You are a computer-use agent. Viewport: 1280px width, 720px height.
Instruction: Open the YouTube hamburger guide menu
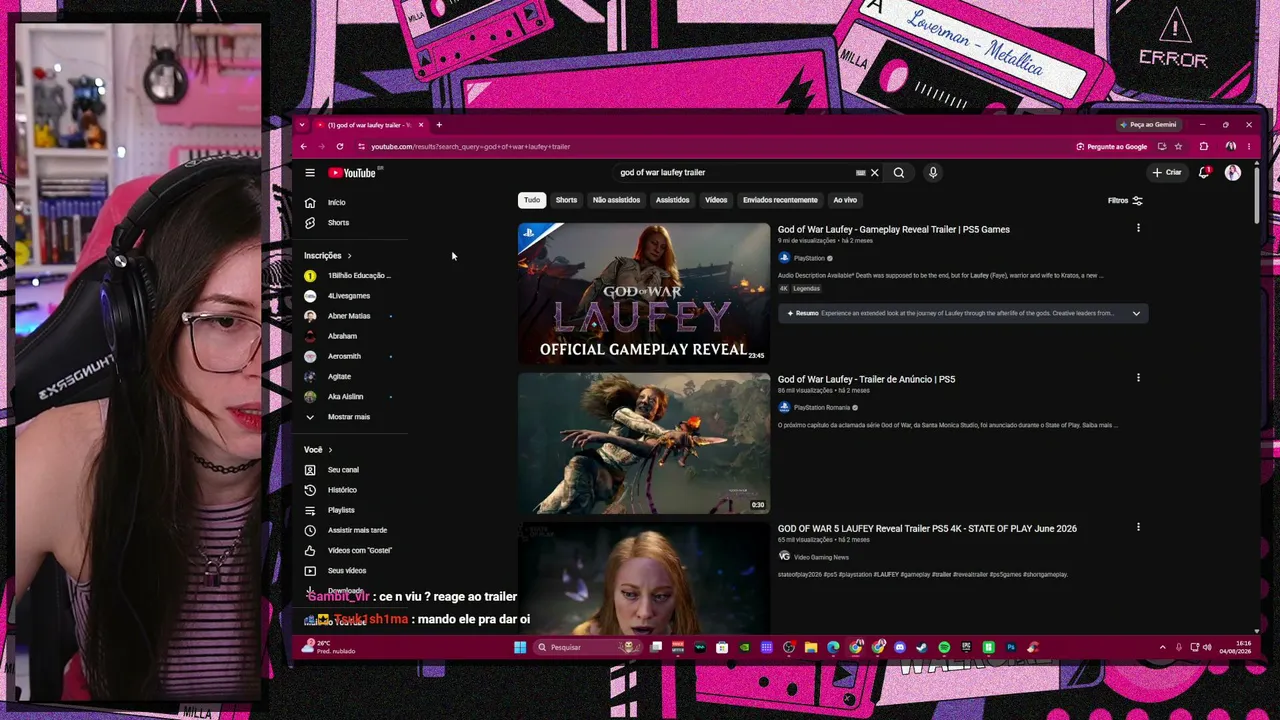(x=310, y=173)
